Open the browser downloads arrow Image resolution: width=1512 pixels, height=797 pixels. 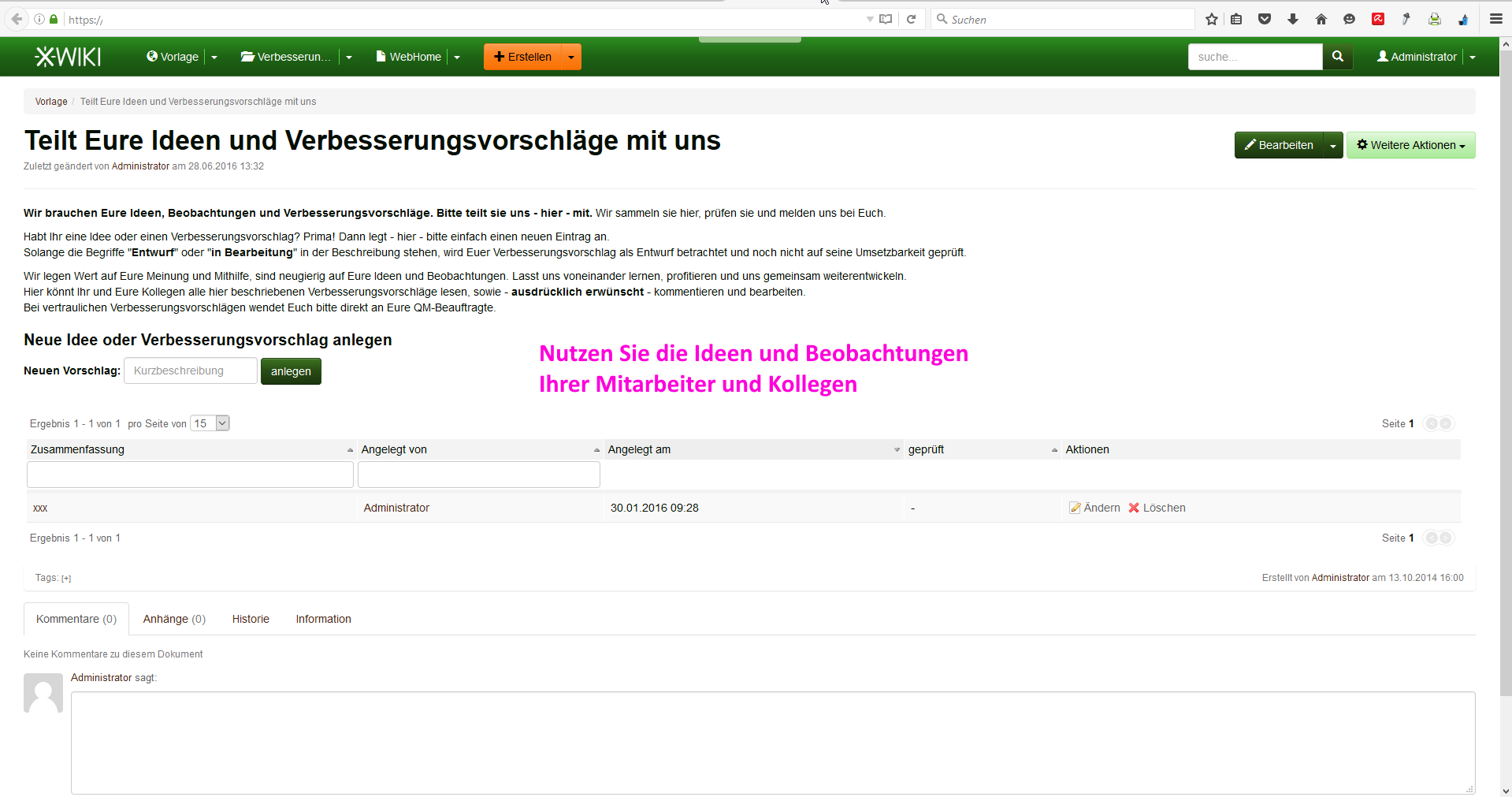1293,20
